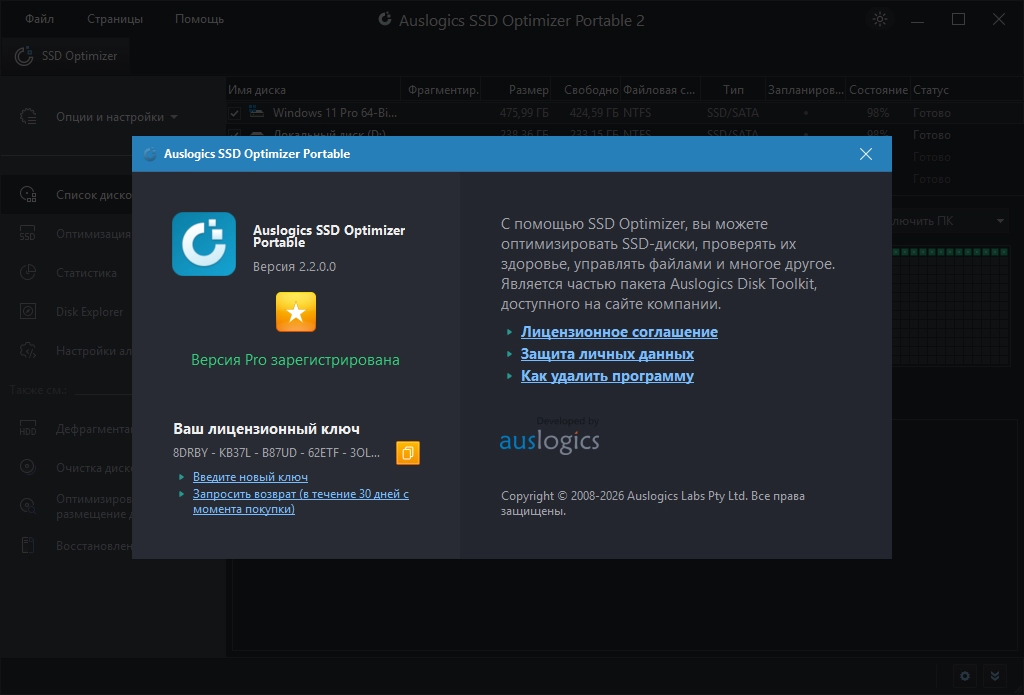Image resolution: width=1024 pixels, height=695 pixels.
Task: Click the '475,99 ГБ' size cell
Action: pos(524,113)
